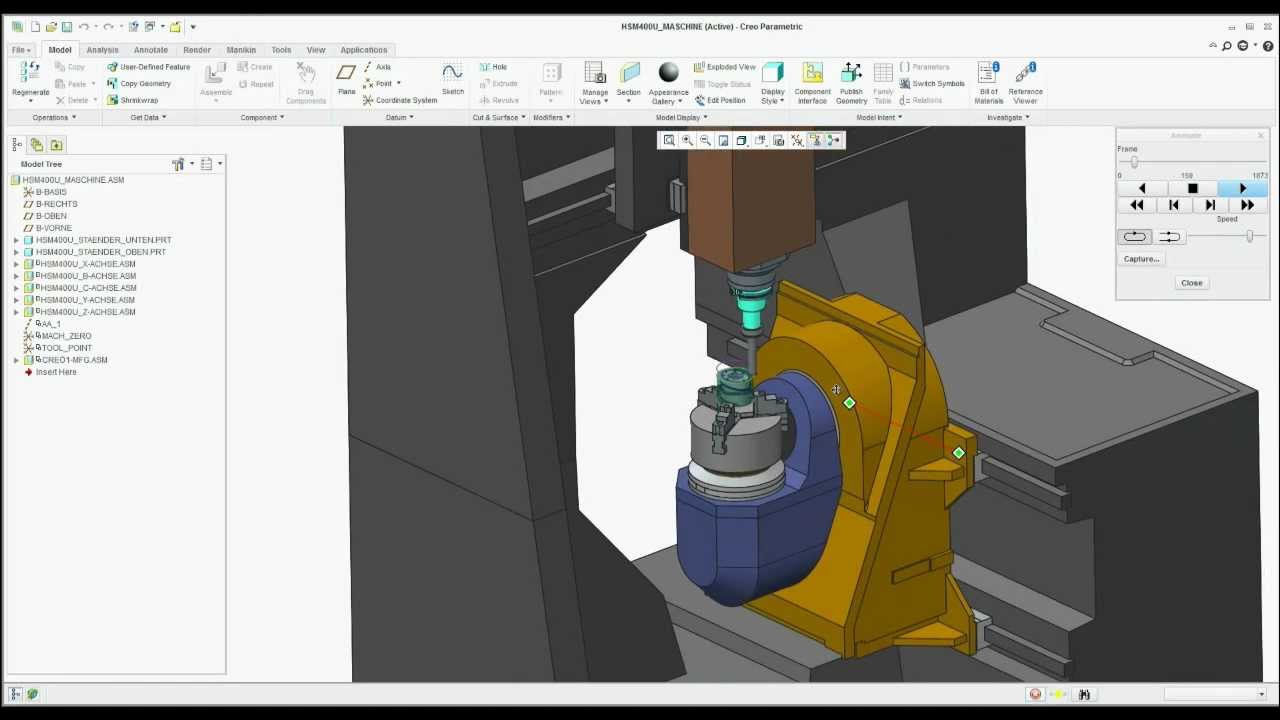
Task: Open the Investigate group dropdown
Action: (1008, 118)
